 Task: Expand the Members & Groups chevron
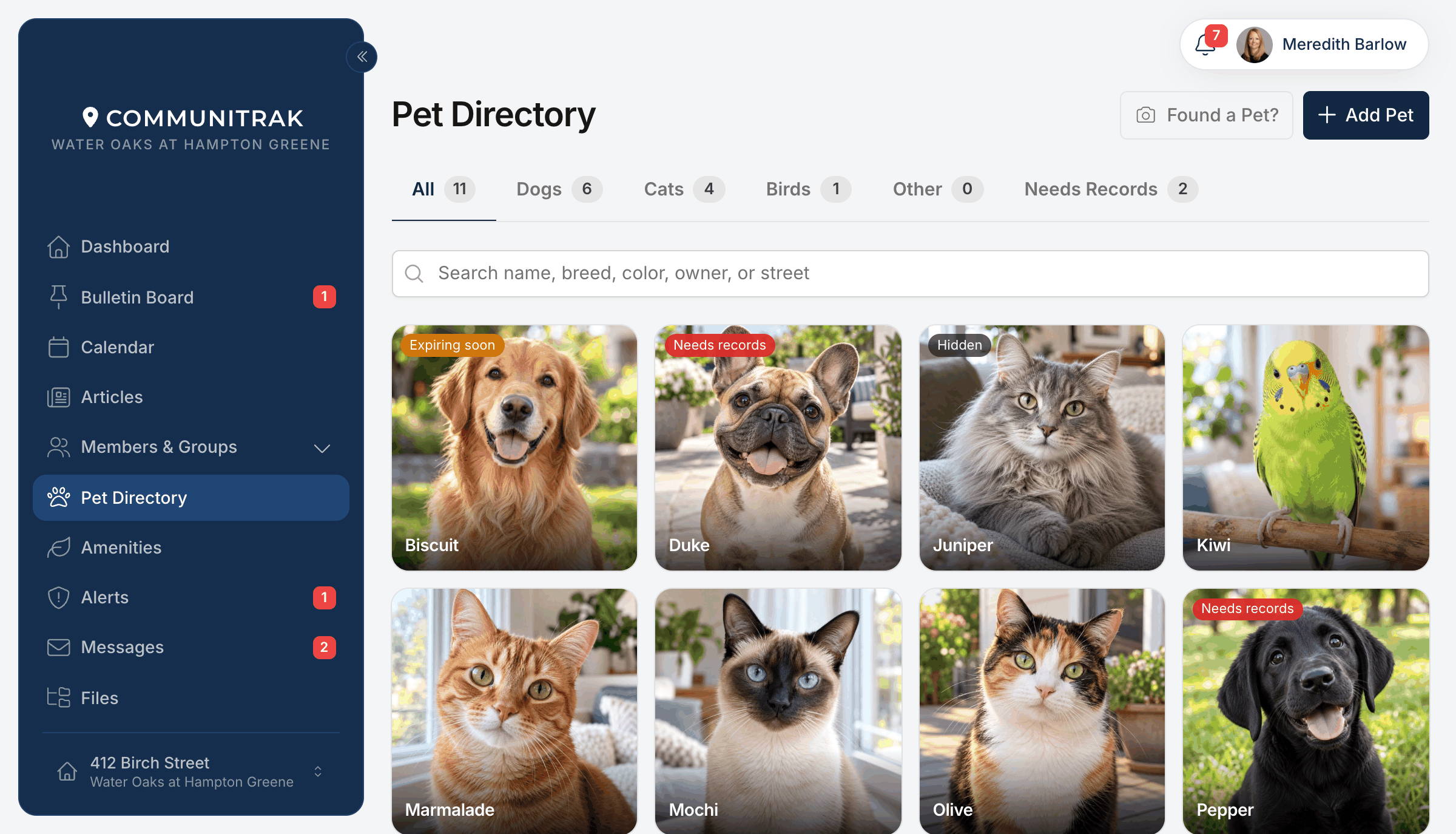point(322,448)
